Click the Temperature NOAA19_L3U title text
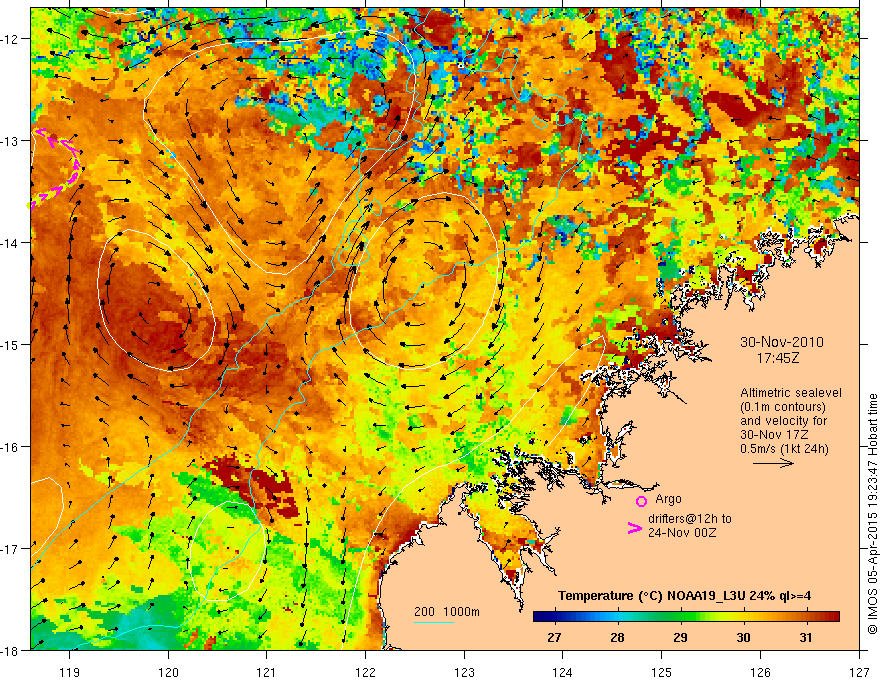Image resolution: width=880 pixels, height=680 pixels. pyautogui.click(x=684, y=596)
